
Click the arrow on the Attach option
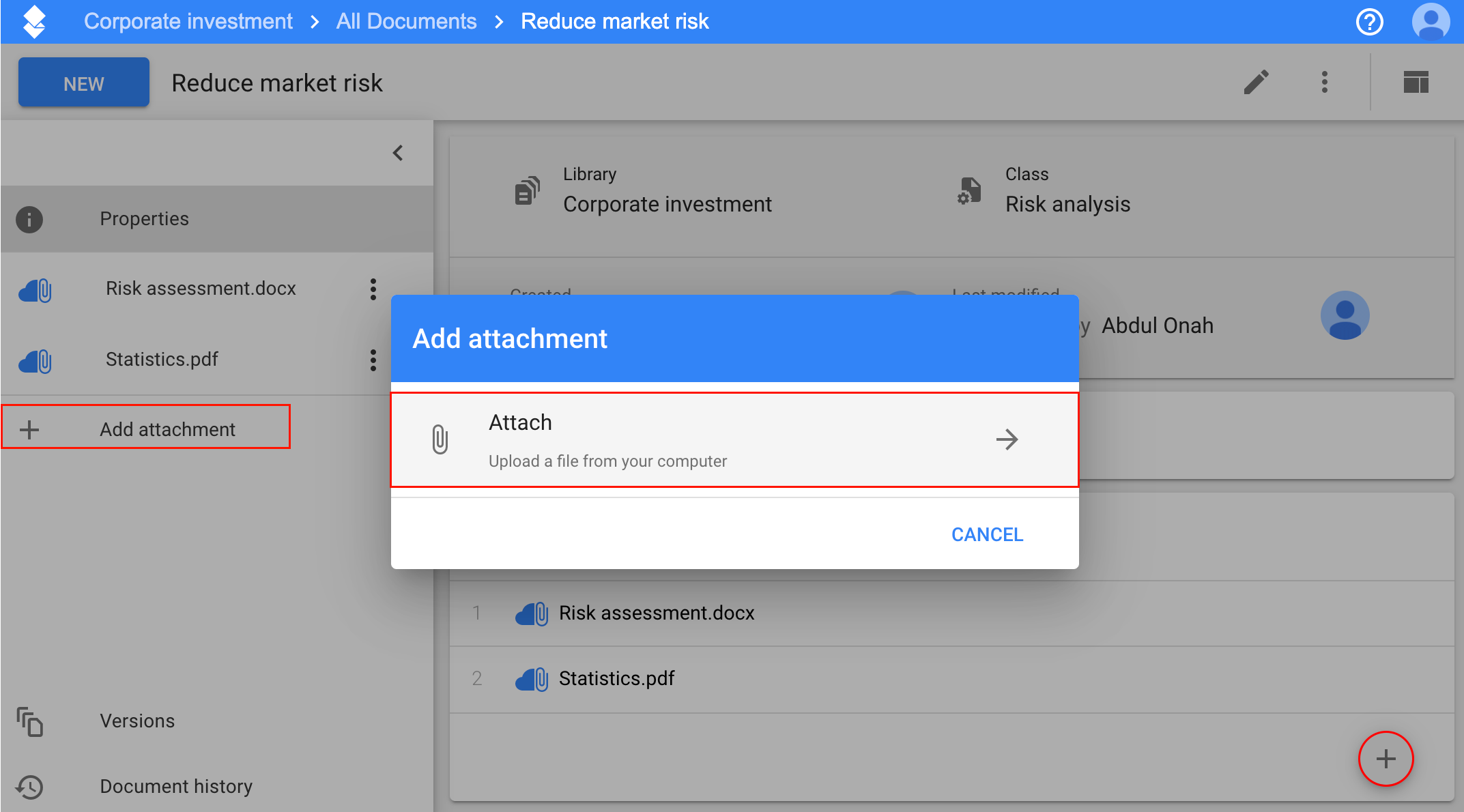1007,439
